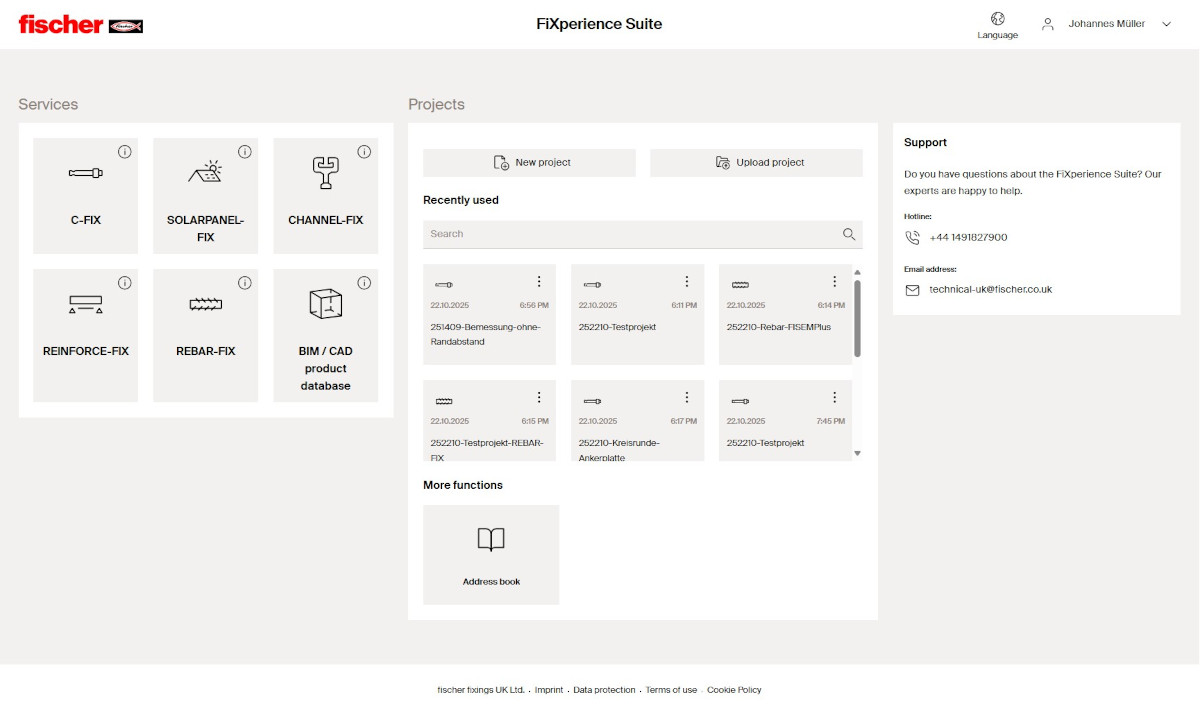Show info for the SOLARPANEL-FIX tile
1200x713 pixels.
(244, 152)
